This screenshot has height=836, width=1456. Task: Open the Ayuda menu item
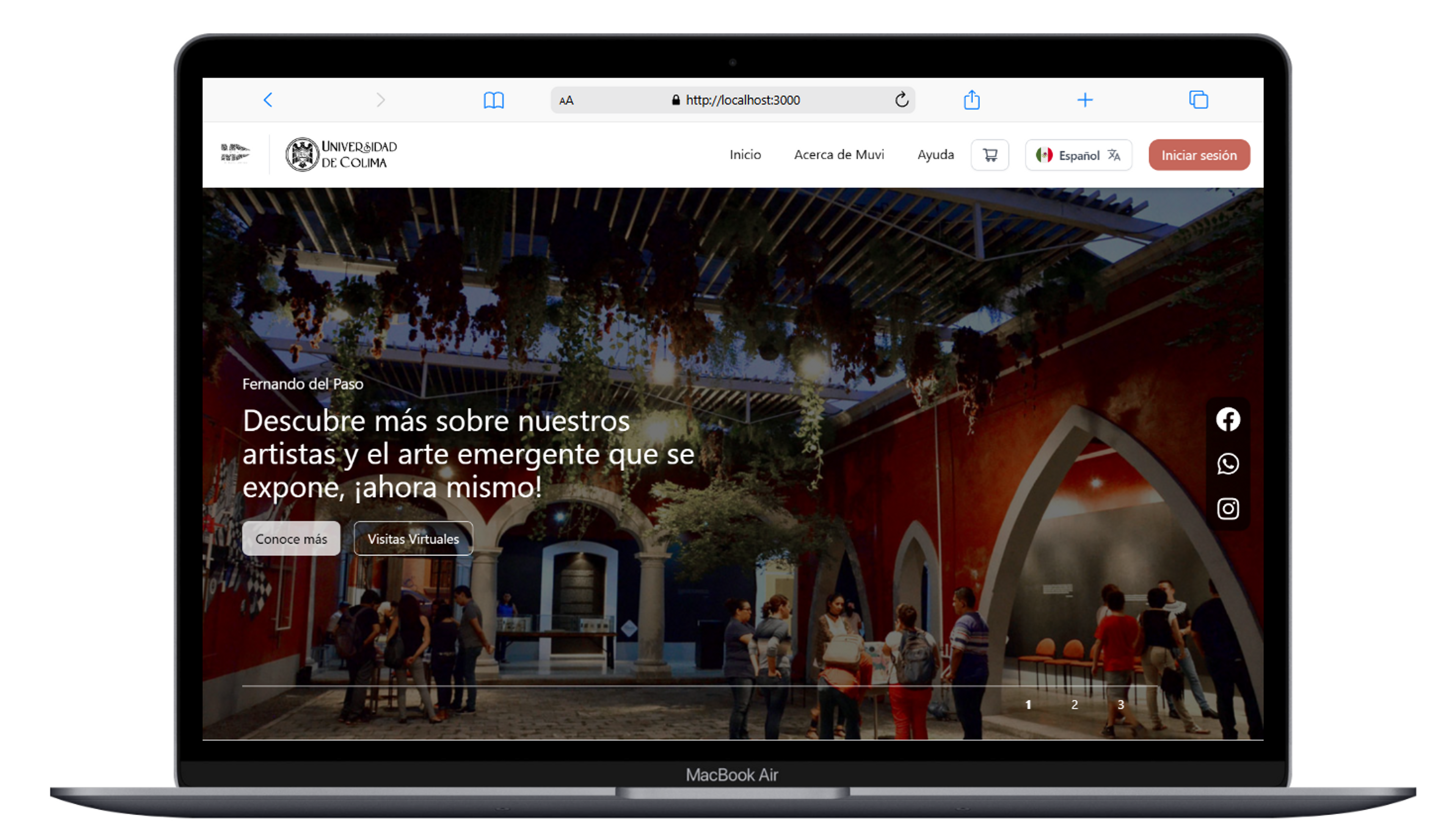(936, 155)
